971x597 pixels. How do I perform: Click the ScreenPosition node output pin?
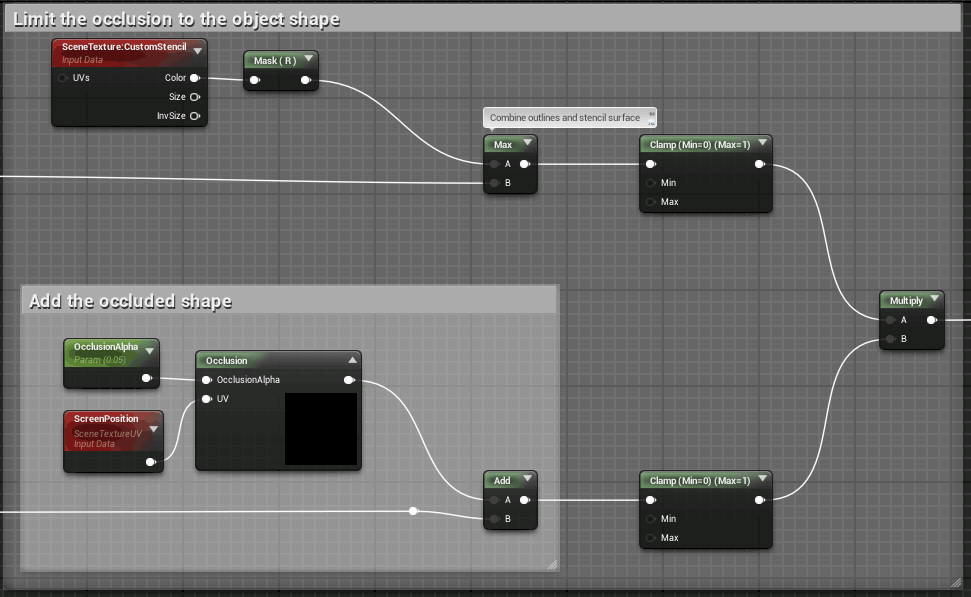150,462
